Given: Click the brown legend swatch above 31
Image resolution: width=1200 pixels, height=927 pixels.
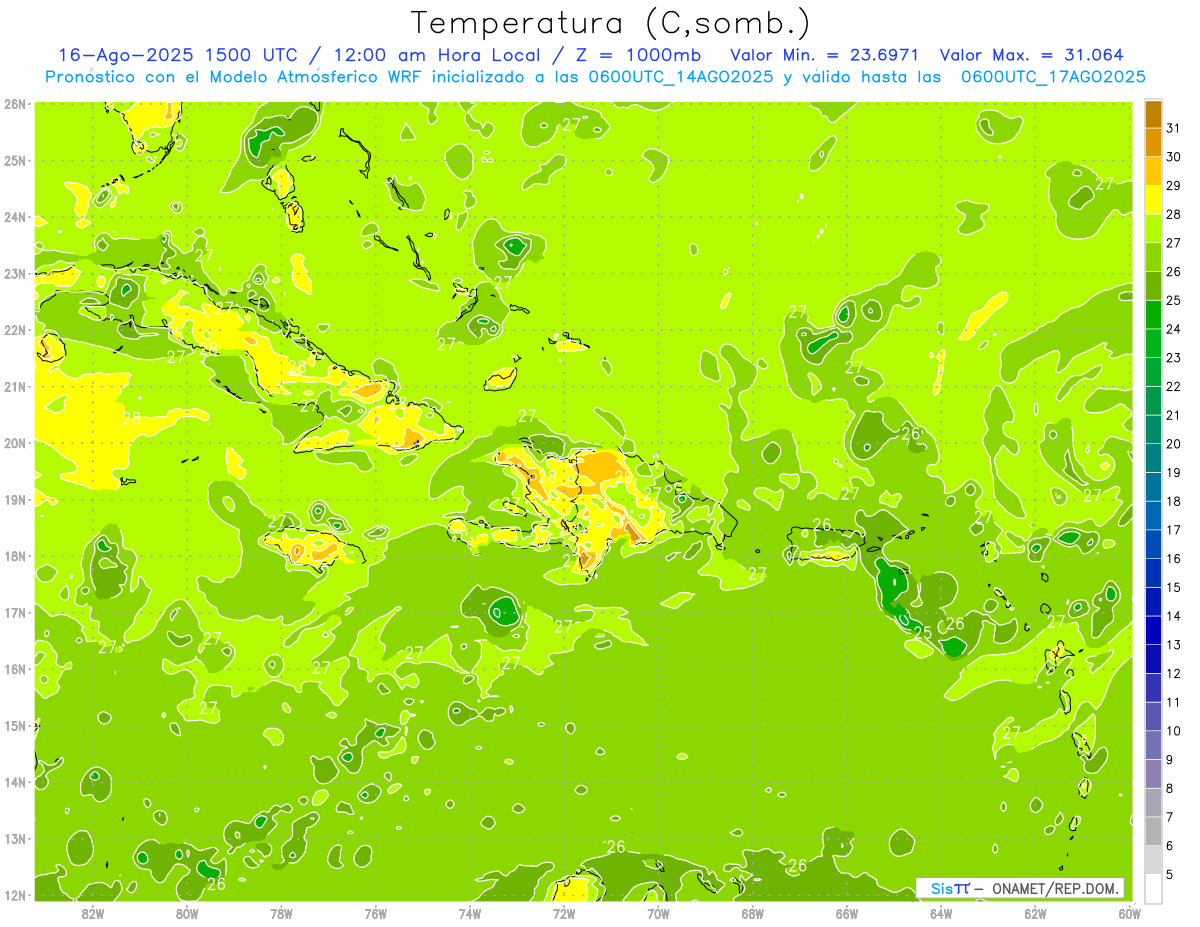Looking at the screenshot, I should pyautogui.click(x=1153, y=114).
